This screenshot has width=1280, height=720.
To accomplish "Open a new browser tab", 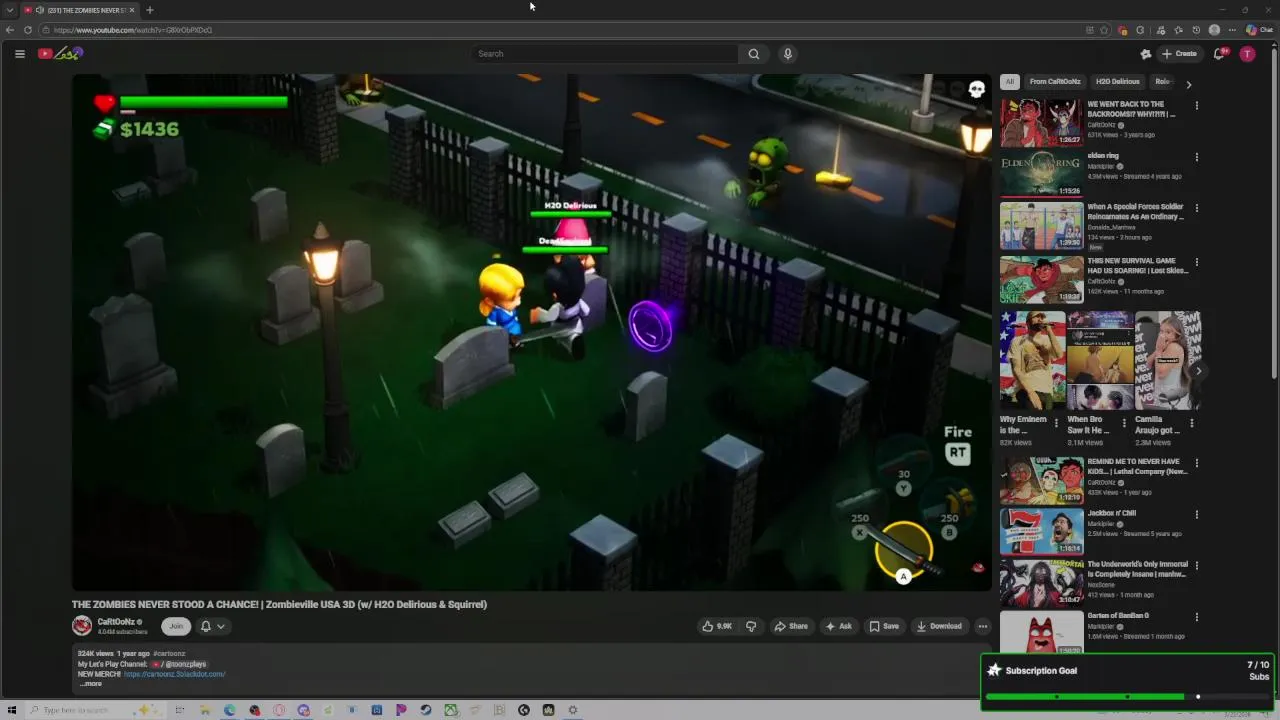I will (x=149, y=10).
